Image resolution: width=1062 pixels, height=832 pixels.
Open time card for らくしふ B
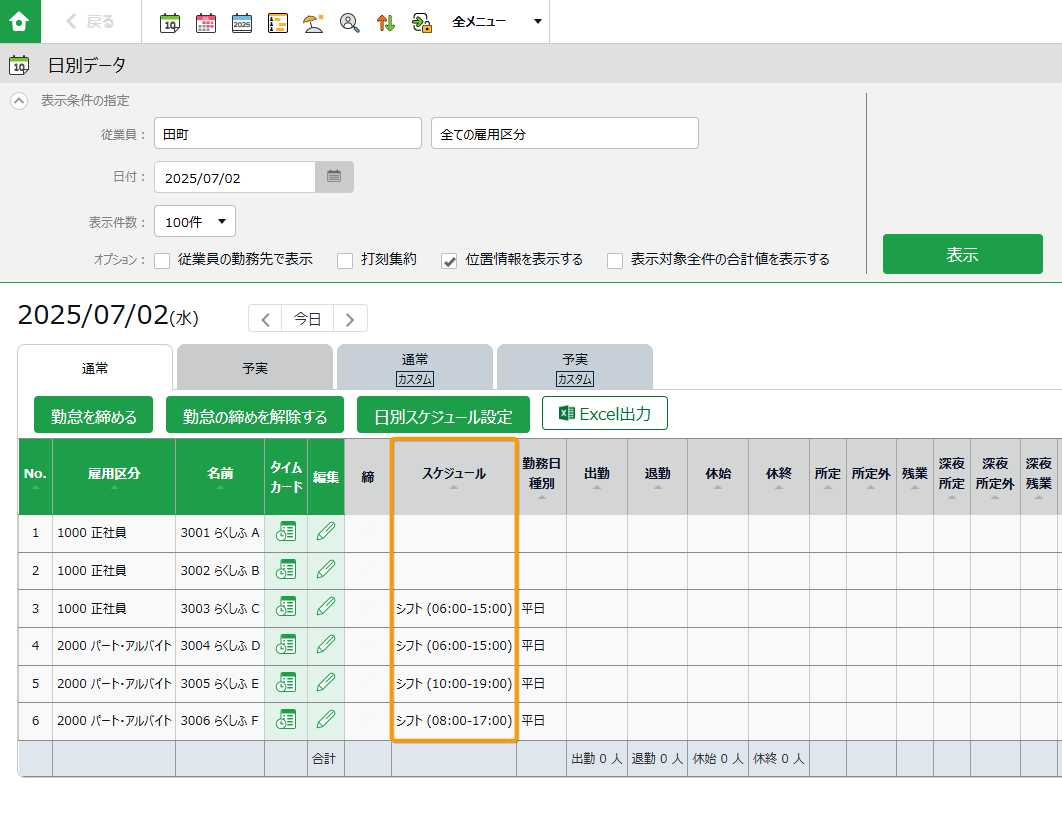286,570
